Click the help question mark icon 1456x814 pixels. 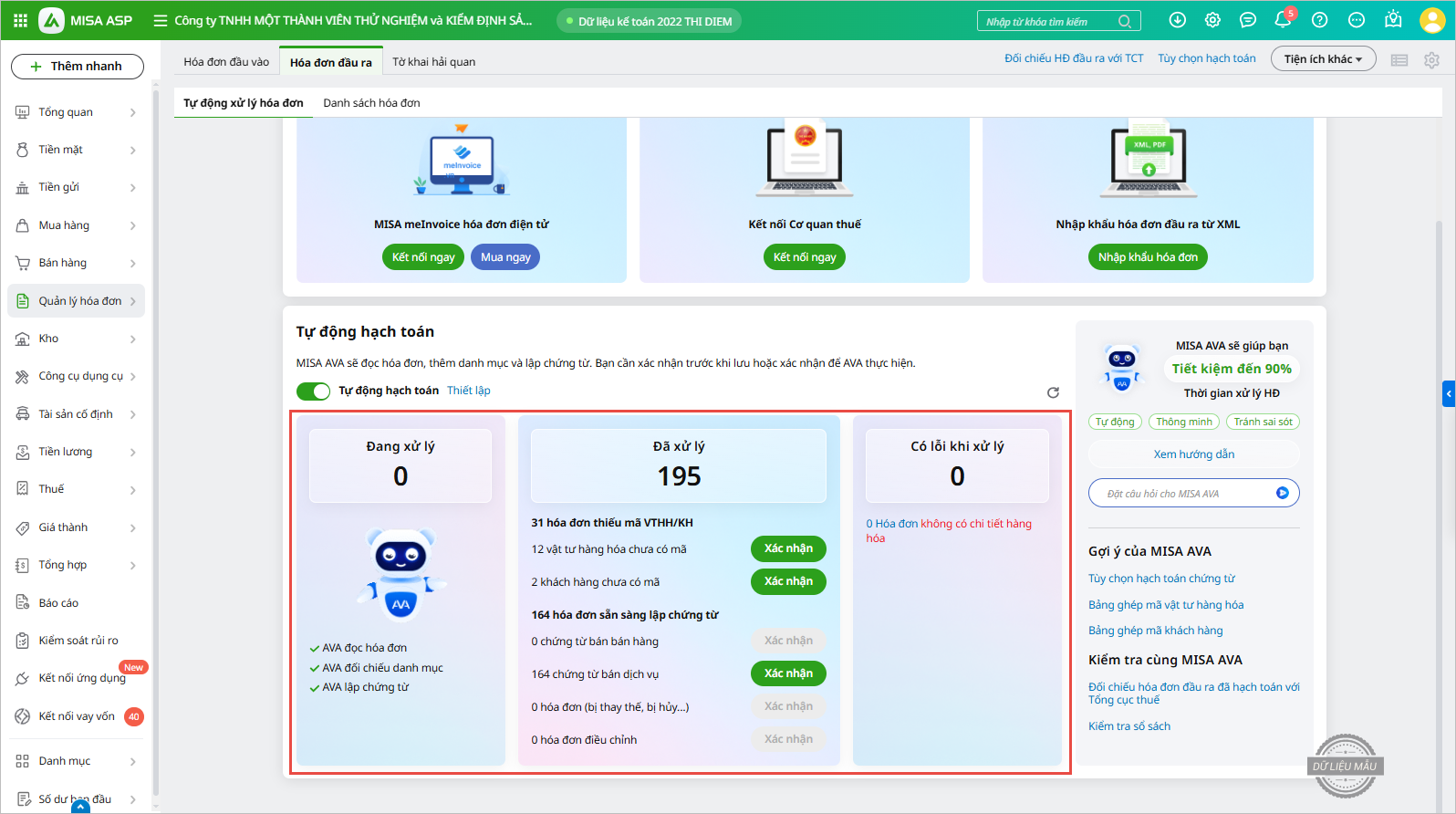(1319, 20)
